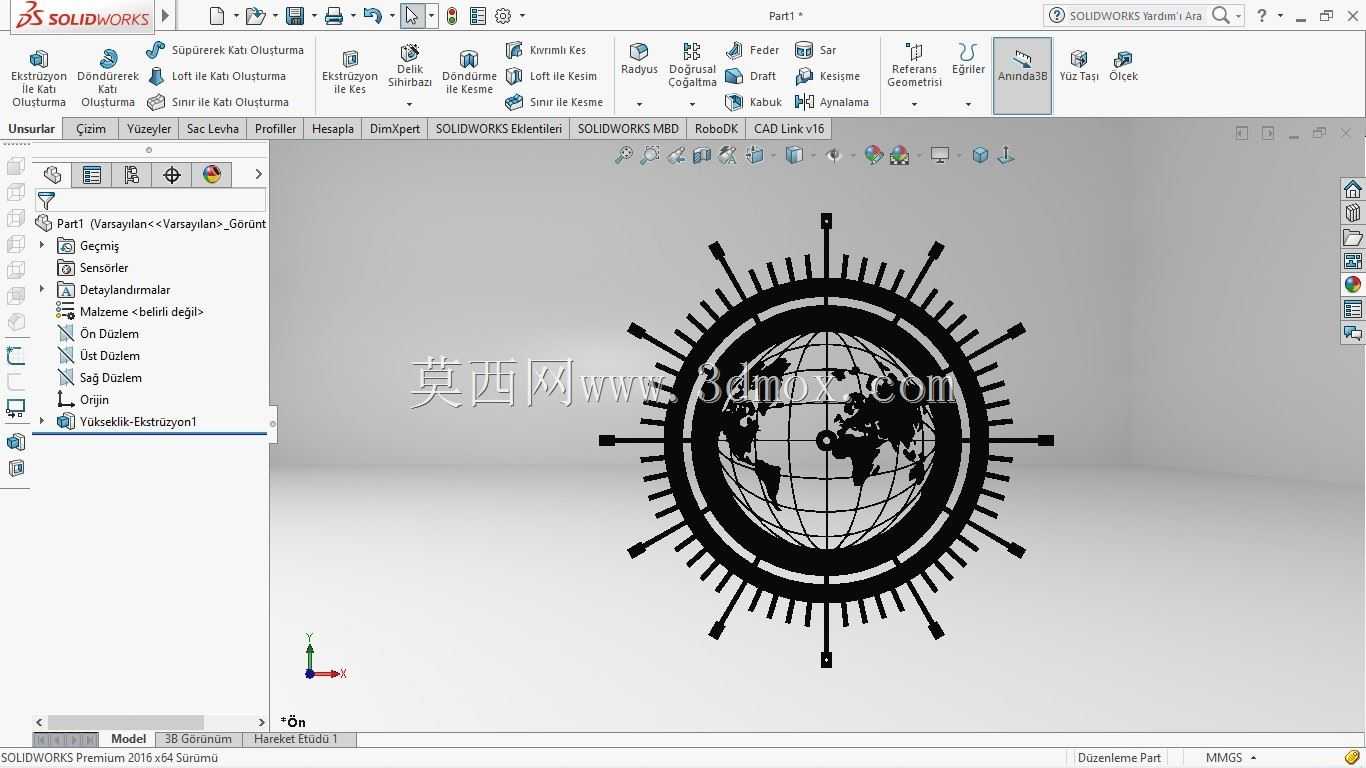Select Sınır ile Kesme command
Viewport: 1366px width, 768px height.
point(554,102)
